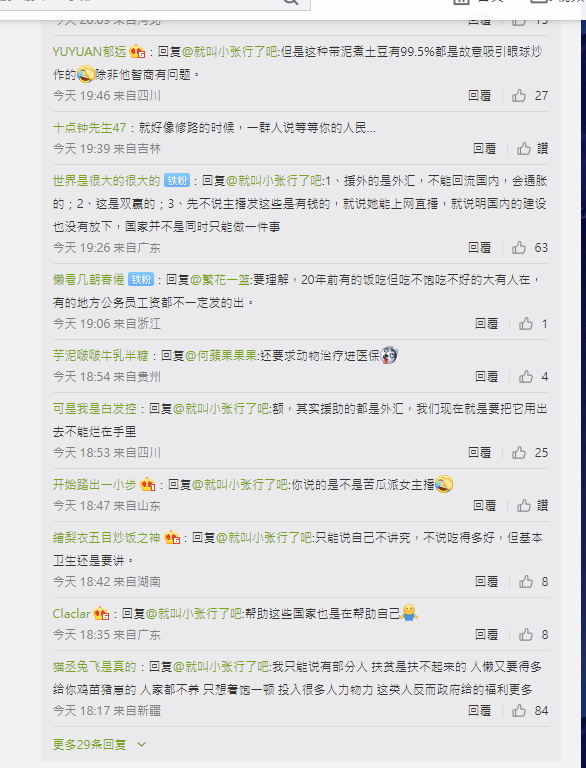This screenshot has height=768, width=586.
Task: Open the 世界是很大的很大的 user profile
Action: pos(106,181)
